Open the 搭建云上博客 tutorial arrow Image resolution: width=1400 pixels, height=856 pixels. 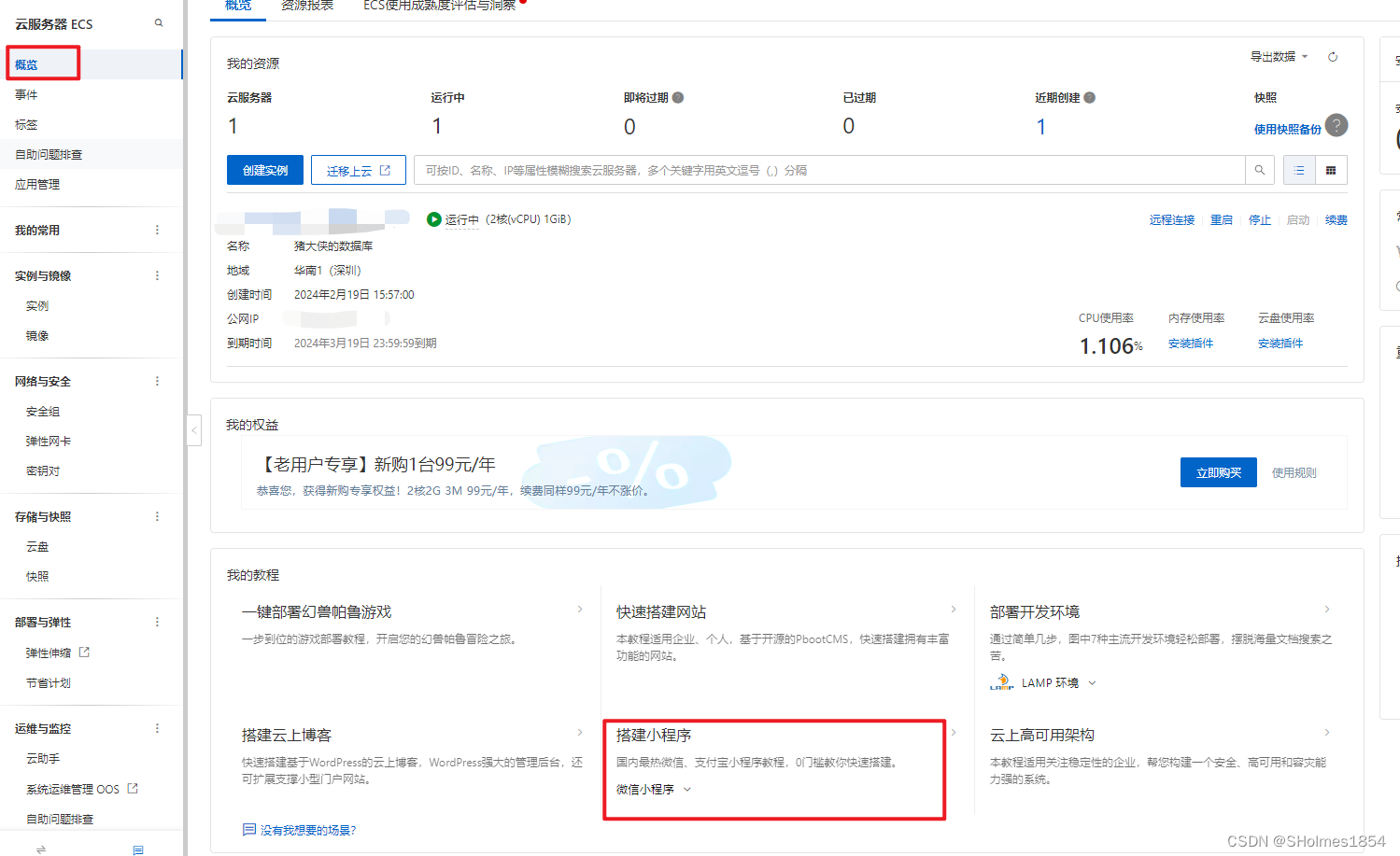pyautogui.click(x=580, y=733)
